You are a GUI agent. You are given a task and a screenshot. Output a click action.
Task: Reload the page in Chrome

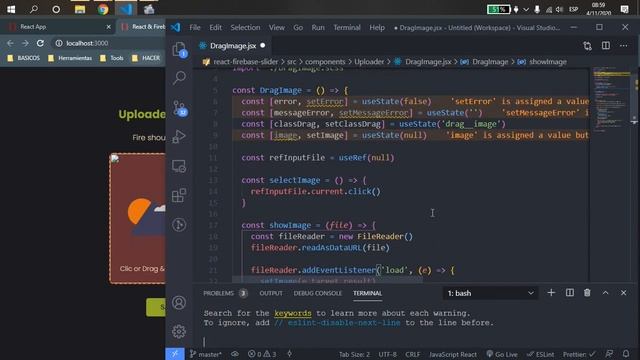tap(40, 43)
